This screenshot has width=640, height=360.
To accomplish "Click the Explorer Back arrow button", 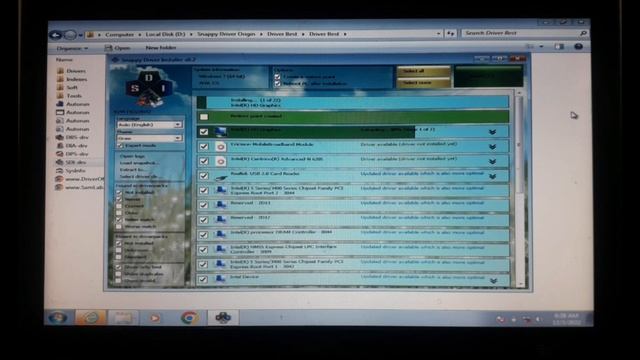I will [56, 35].
